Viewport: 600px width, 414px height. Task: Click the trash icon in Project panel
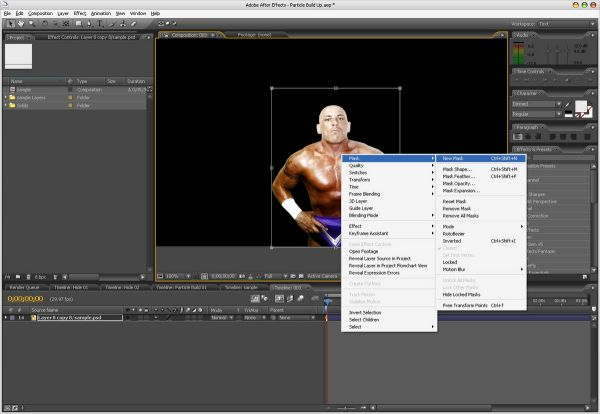[x=55, y=277]
